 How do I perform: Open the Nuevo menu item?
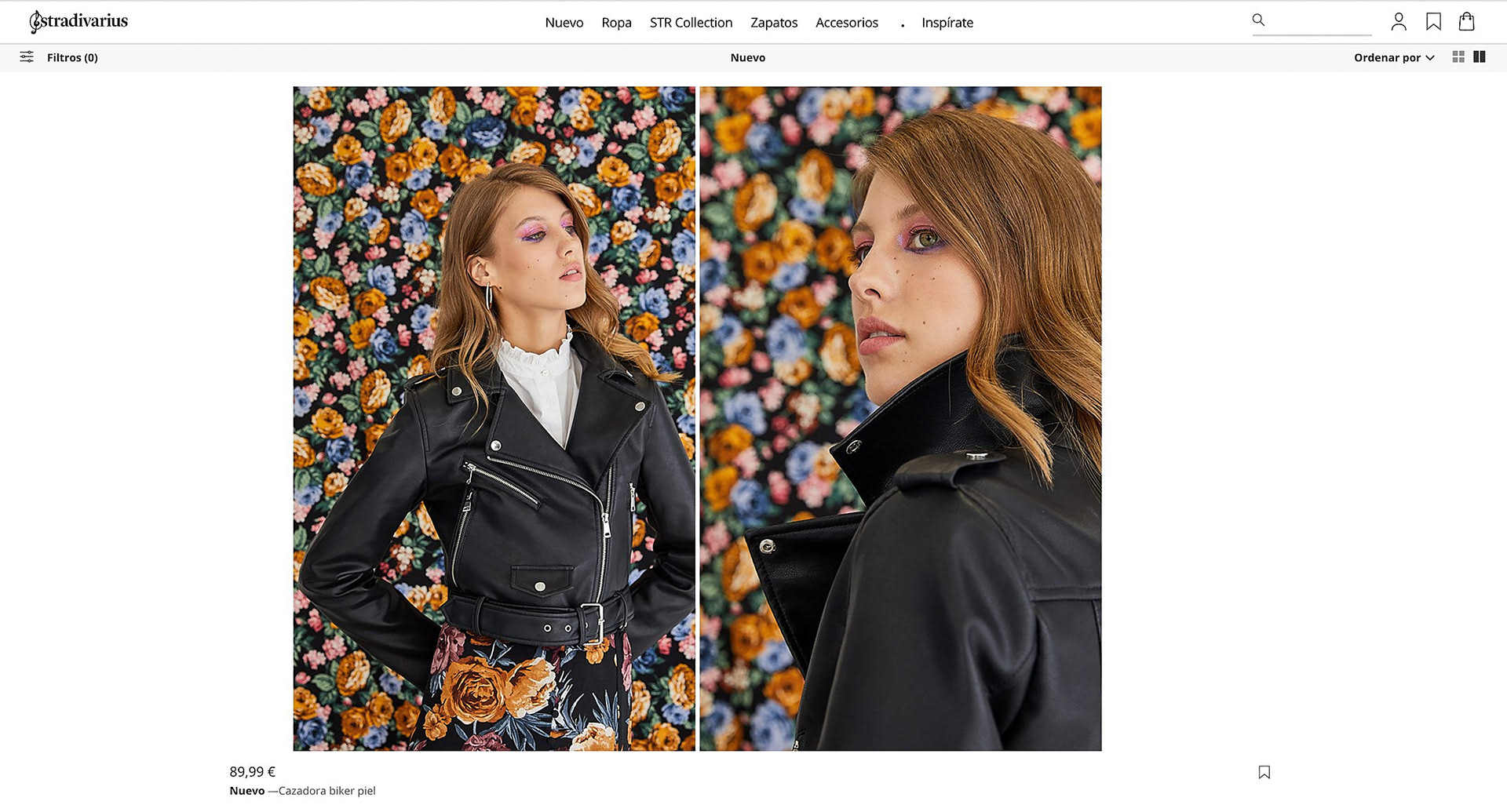click(x=564, y=23)
